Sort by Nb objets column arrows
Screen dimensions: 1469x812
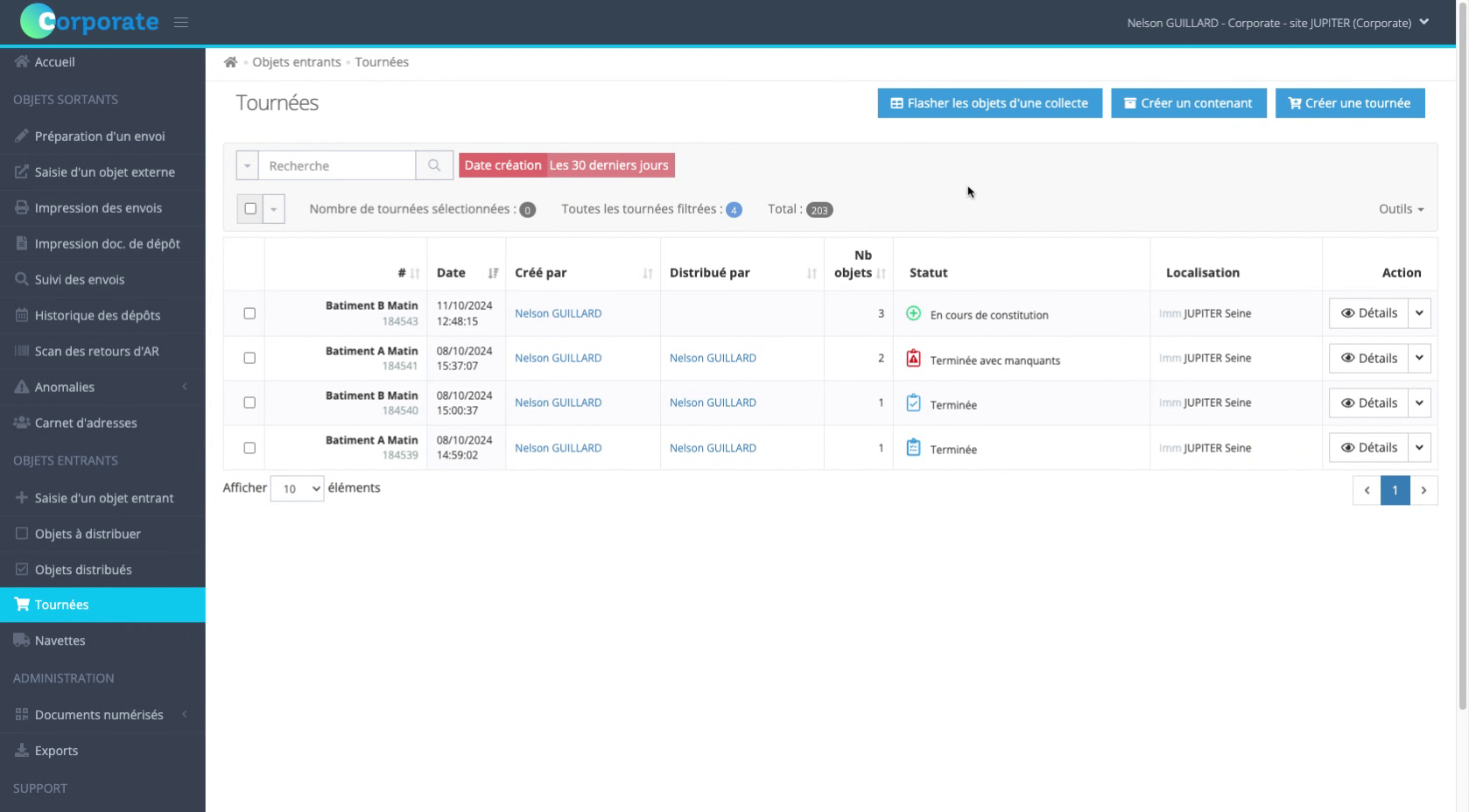click(x=882, y=273)
